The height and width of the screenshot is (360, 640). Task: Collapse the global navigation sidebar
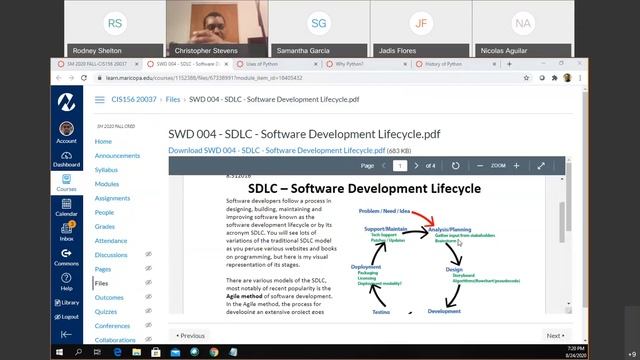pyautogui.click(x=66, y=335)
